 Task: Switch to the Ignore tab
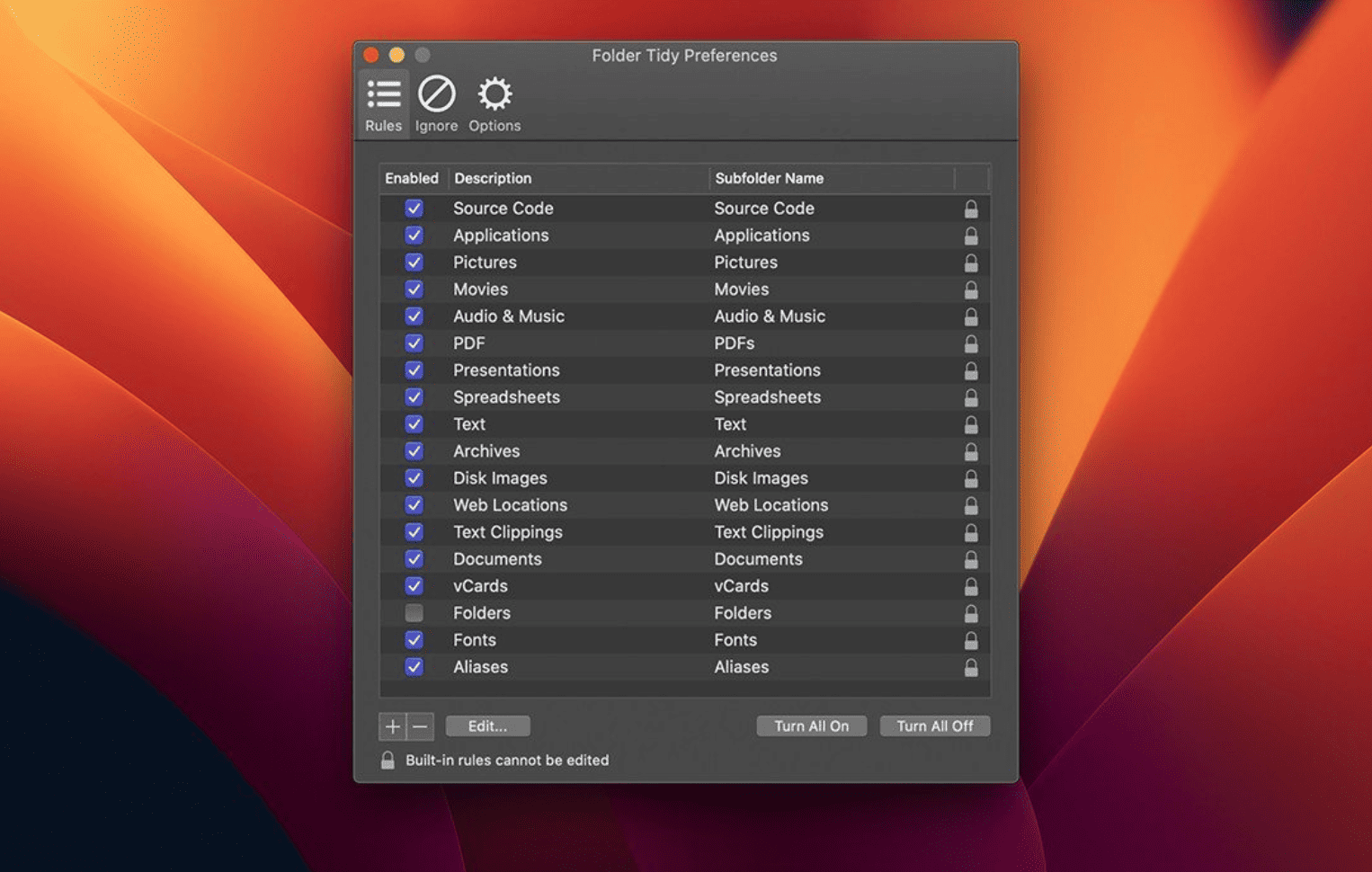pyautogui.click(x=437, y=104)
